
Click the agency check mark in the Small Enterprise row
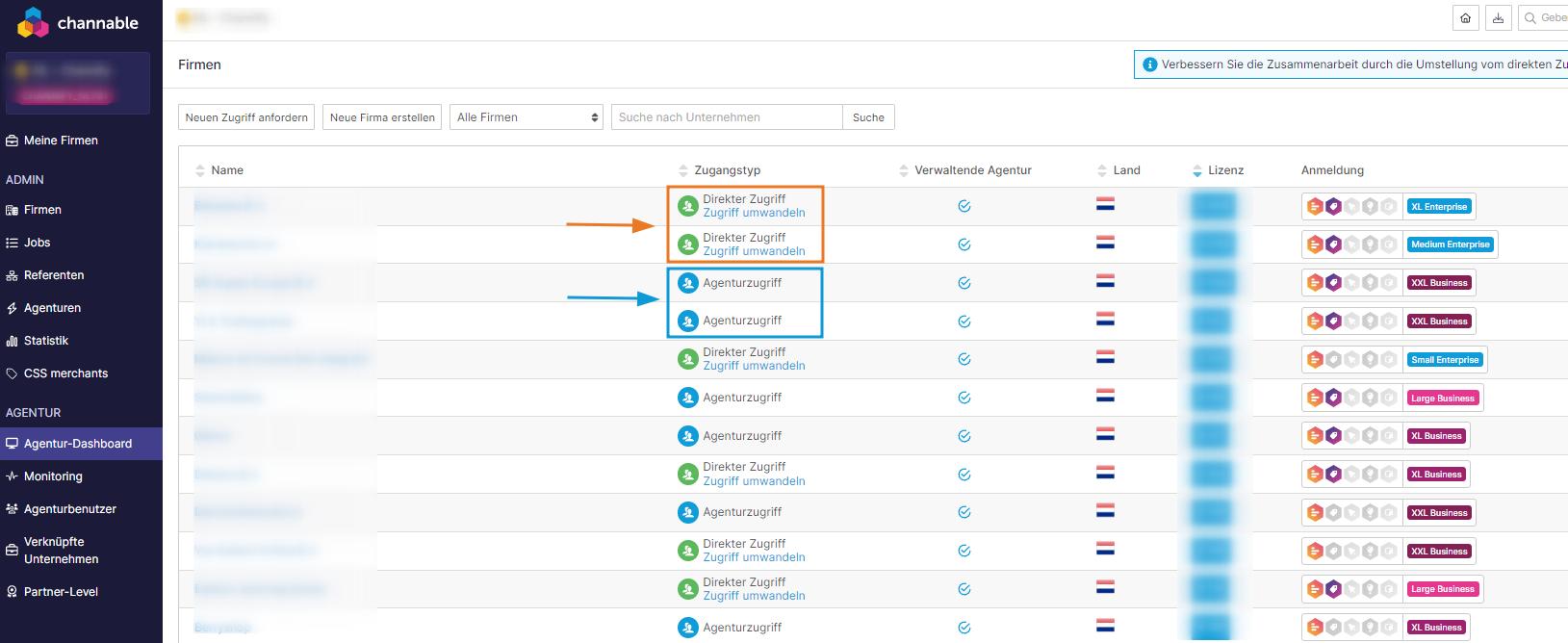pos(964,359)
